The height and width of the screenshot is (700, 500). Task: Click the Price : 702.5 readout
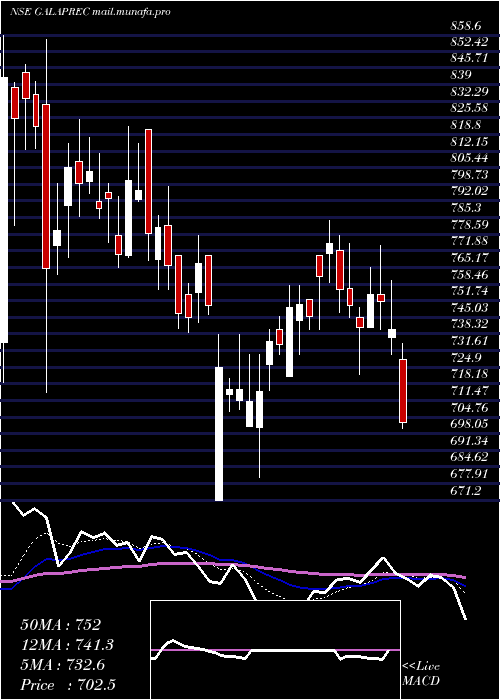70,685
